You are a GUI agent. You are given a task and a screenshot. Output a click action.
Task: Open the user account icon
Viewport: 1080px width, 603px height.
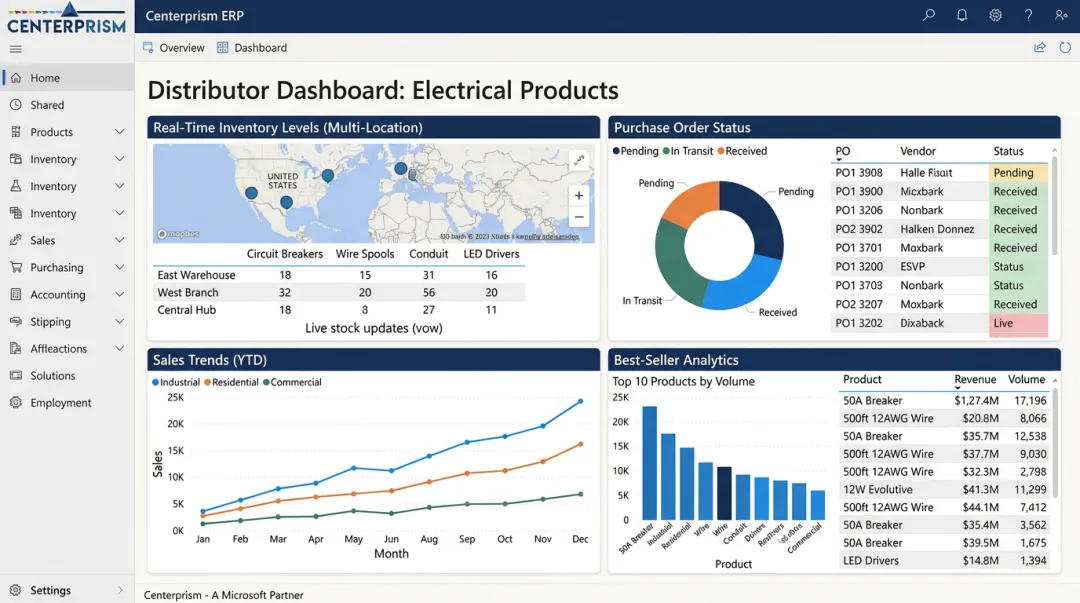(x=1061, y=14)
